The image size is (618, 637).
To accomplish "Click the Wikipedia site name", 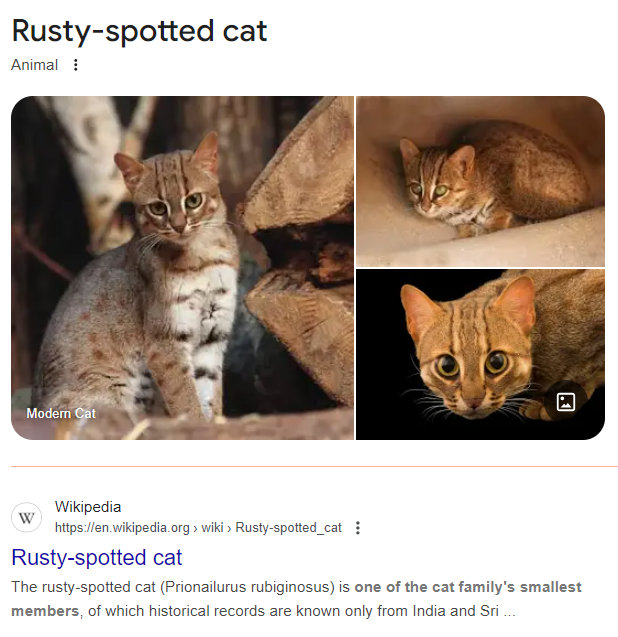I will (88, 507).
